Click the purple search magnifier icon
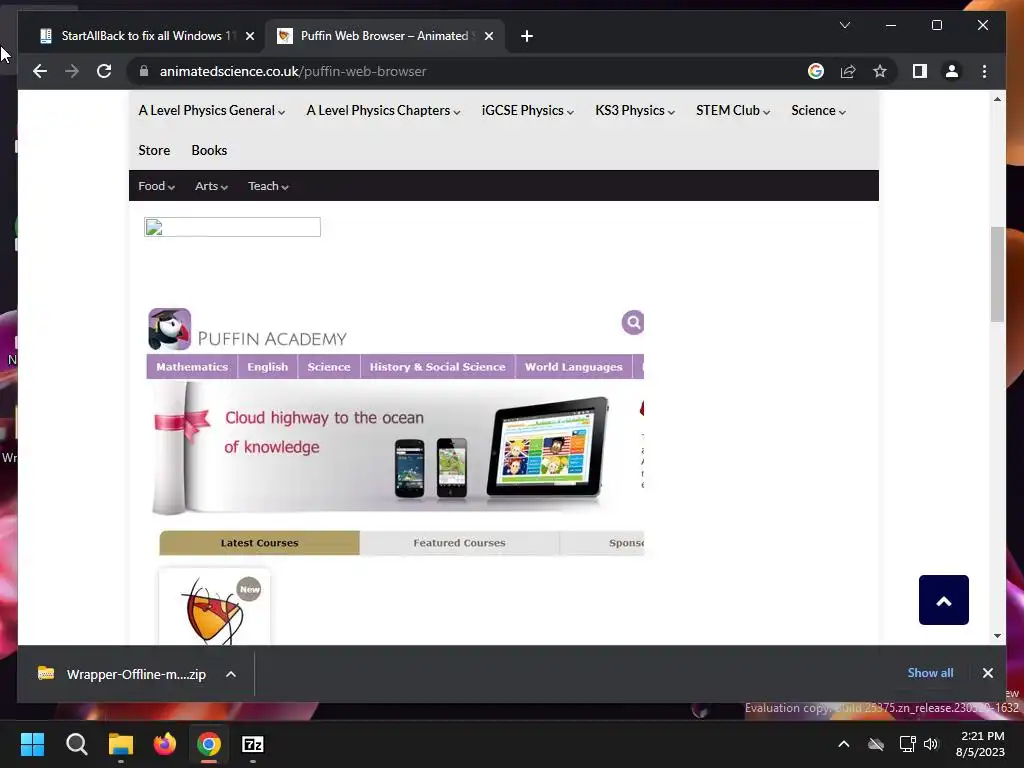 pos(632,322)
